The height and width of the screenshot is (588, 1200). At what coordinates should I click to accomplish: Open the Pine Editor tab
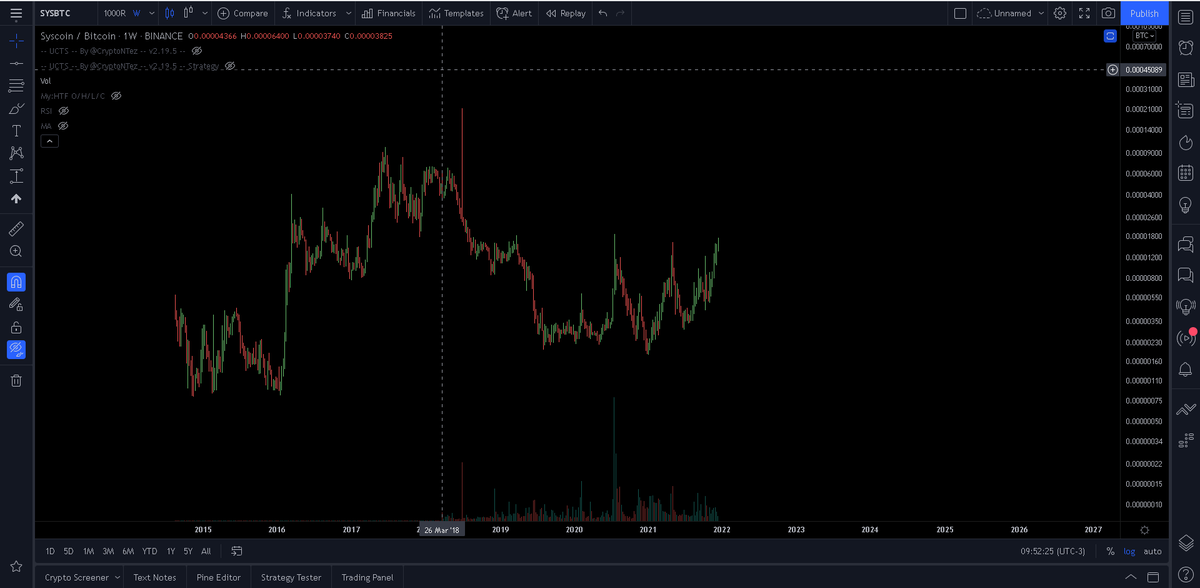pos(218,577)
